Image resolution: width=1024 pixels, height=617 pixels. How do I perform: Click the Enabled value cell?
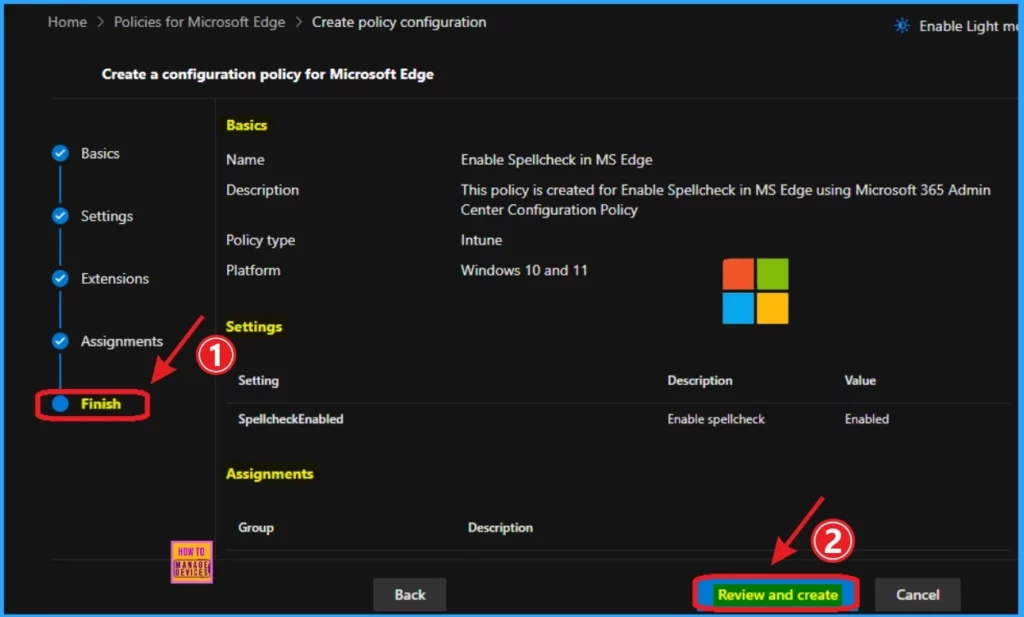(867, 419)
